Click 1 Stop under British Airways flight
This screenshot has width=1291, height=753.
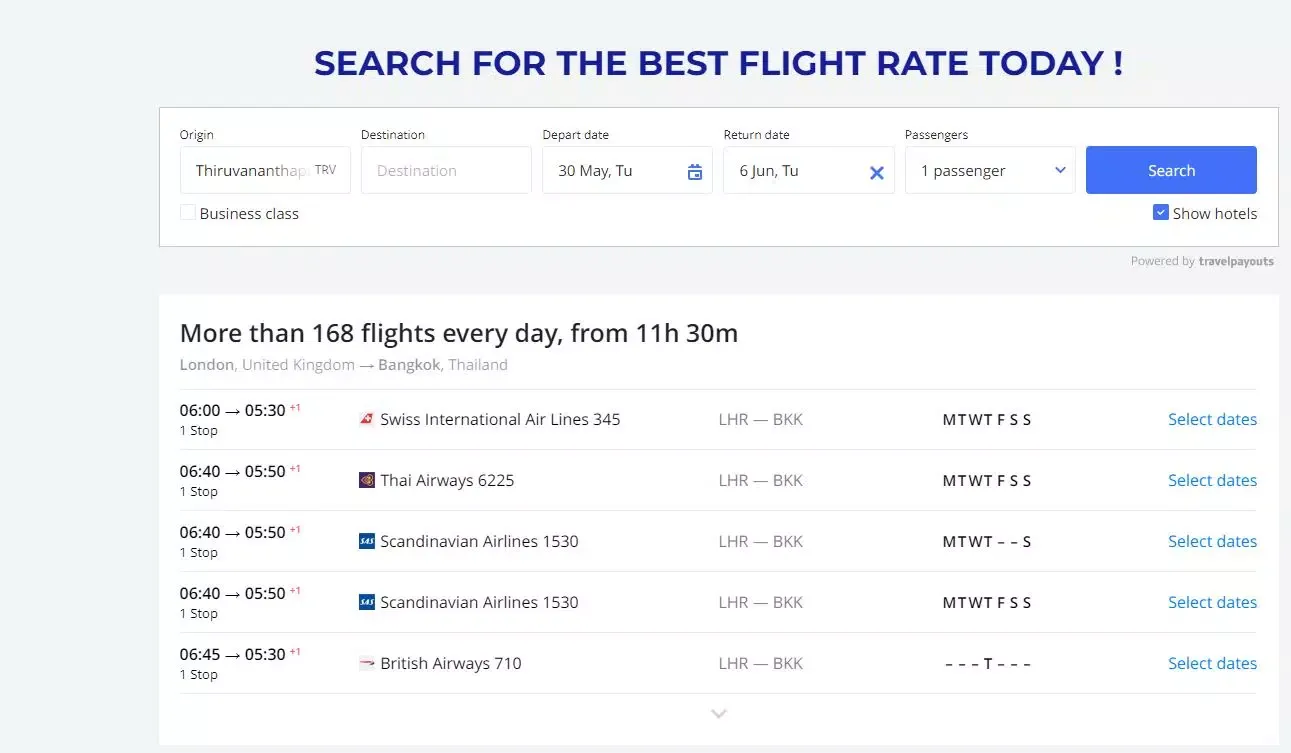(198, 674)
